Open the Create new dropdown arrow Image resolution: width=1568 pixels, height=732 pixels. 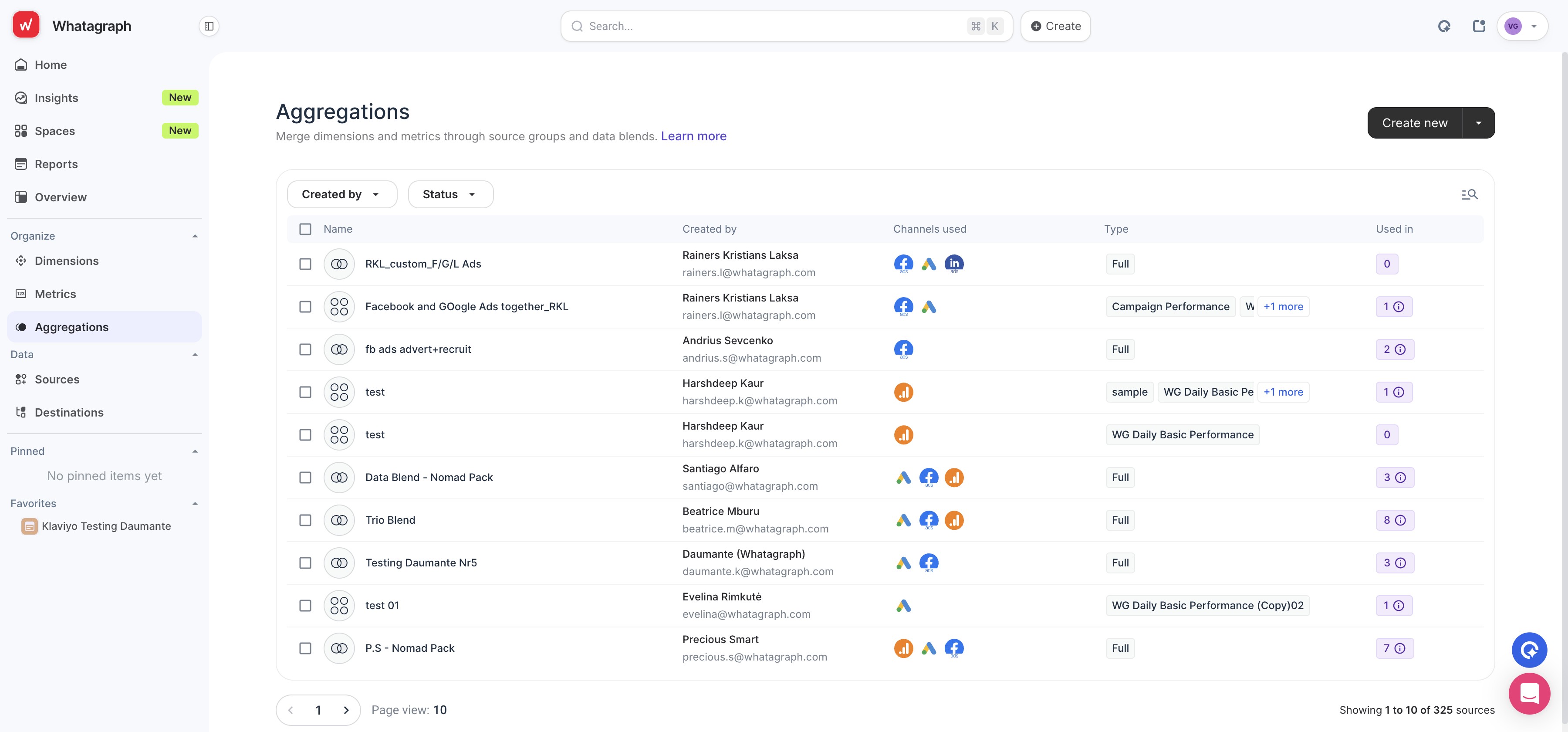pos(1478,123)
